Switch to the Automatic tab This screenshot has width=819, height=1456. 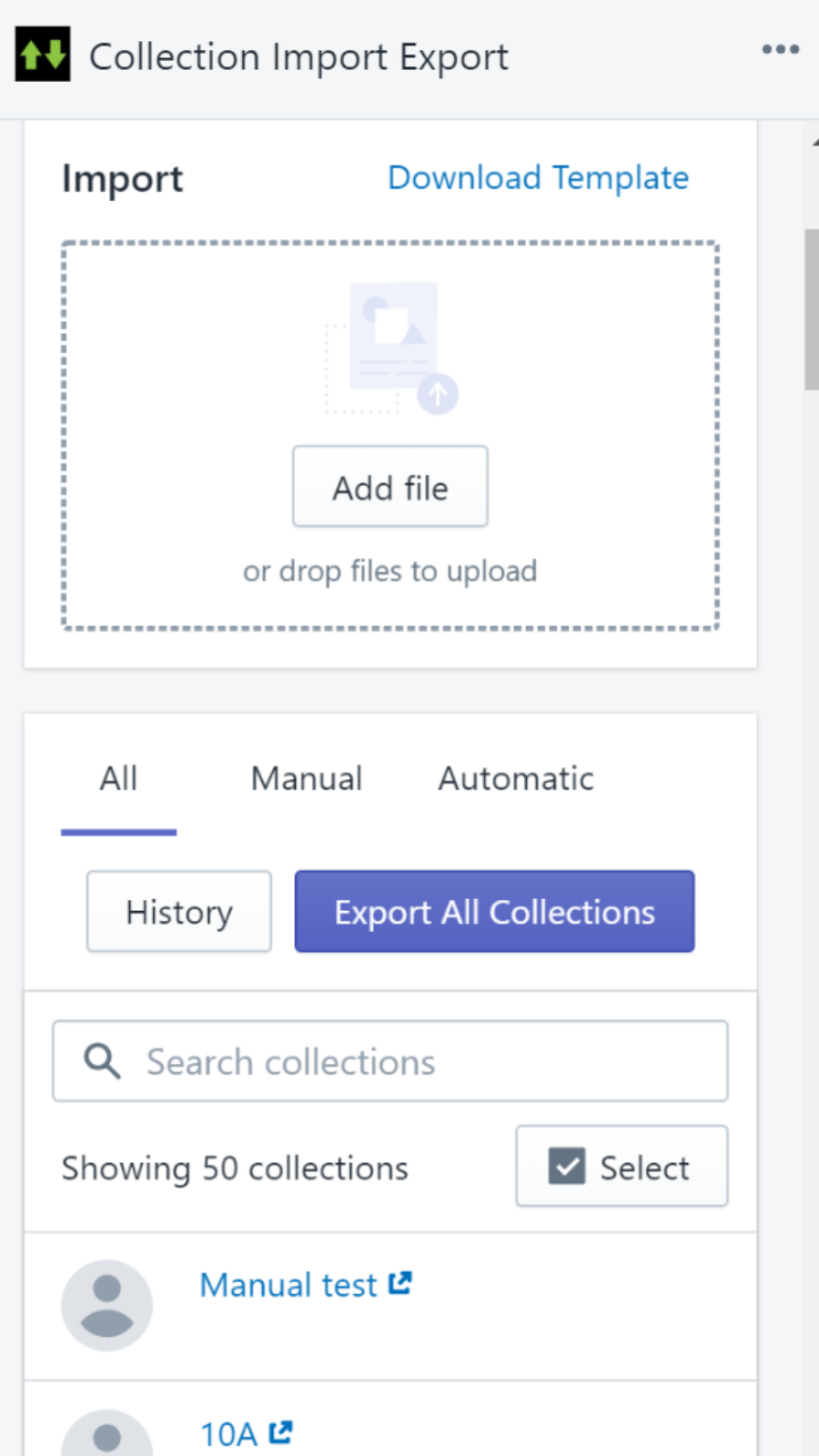[x=516, y=779]
